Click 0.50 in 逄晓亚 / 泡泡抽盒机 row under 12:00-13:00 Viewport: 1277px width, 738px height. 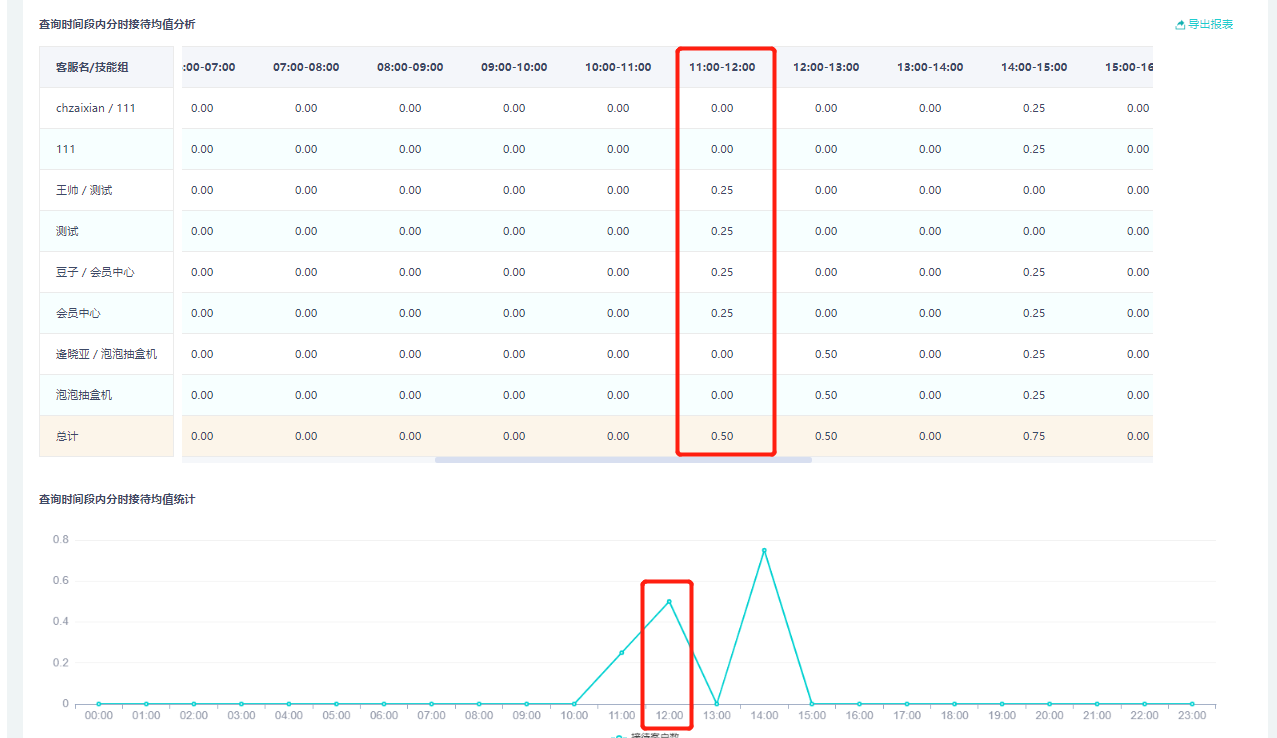tap(826, 354)
